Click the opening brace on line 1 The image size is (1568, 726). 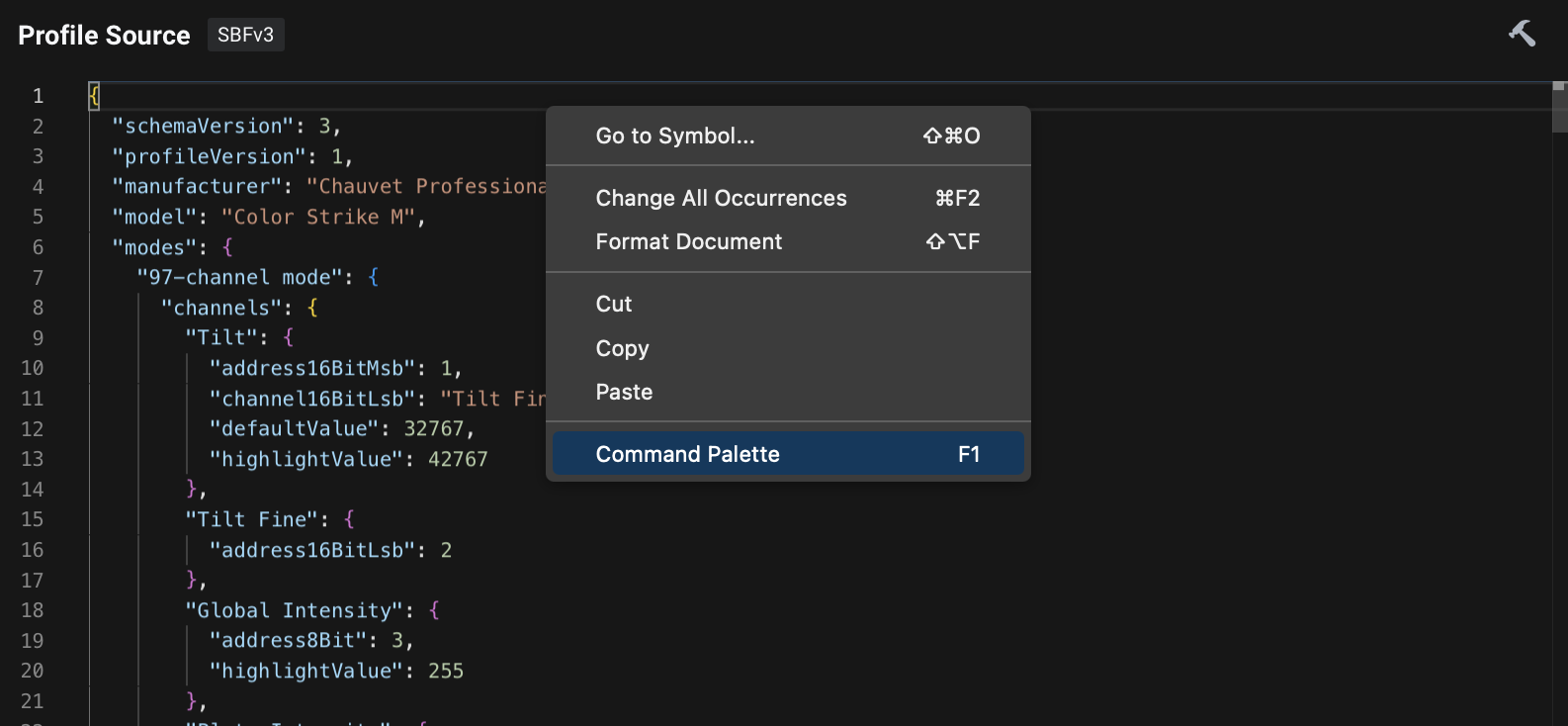(x=94, y=96)
